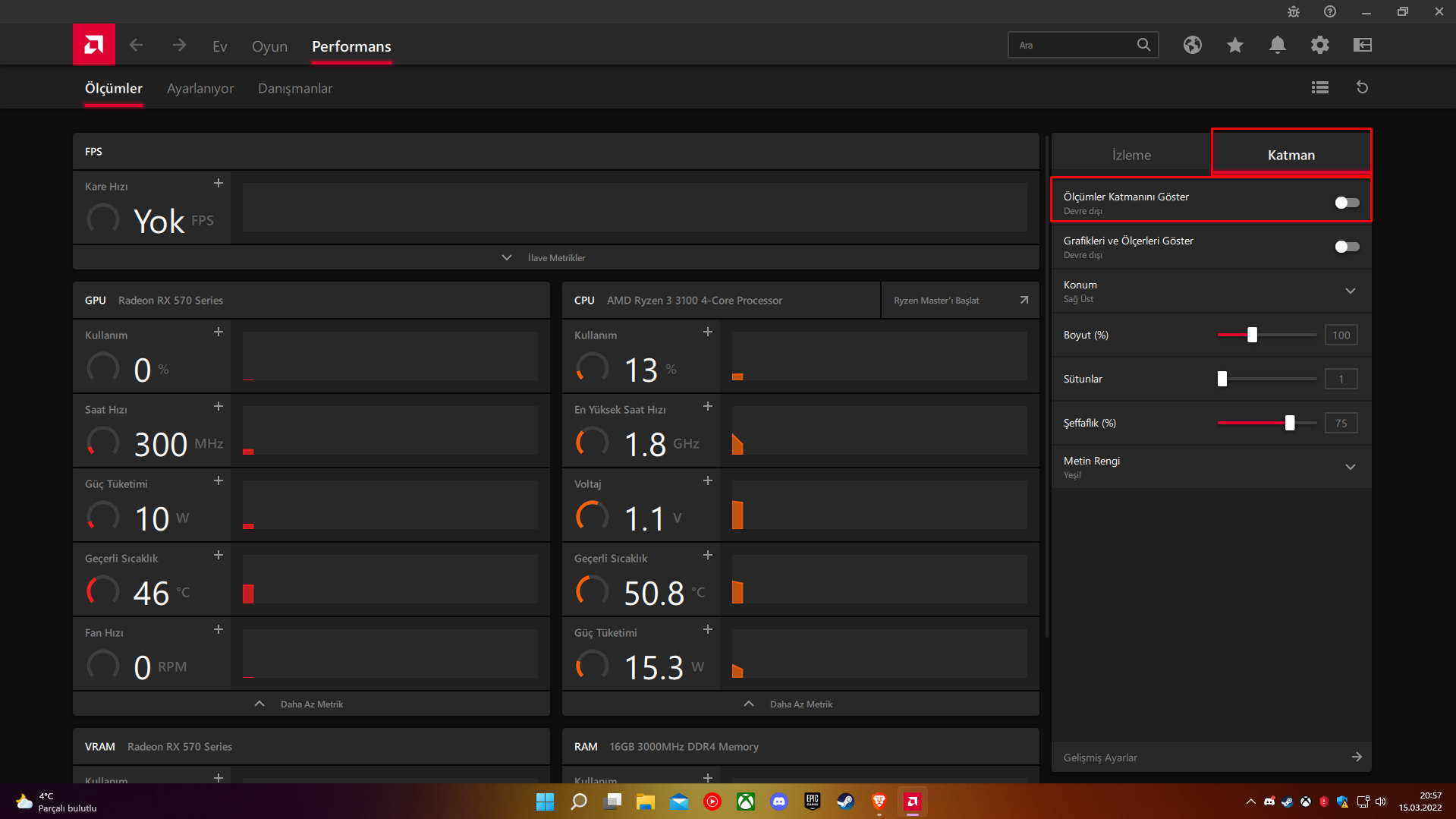
Task: Click the AMD logo home icon
Action: coord(94,45)
